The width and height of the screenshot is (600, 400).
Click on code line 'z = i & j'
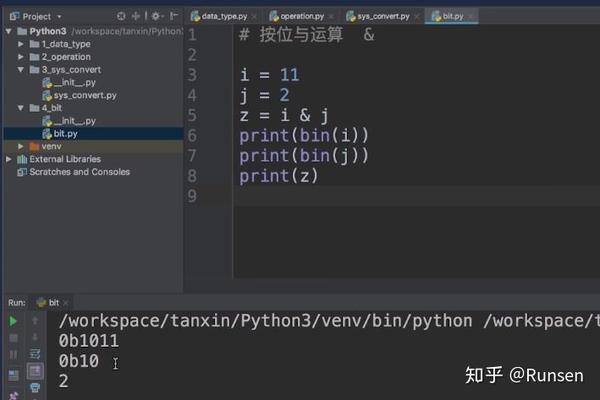[x=284, y=115]
